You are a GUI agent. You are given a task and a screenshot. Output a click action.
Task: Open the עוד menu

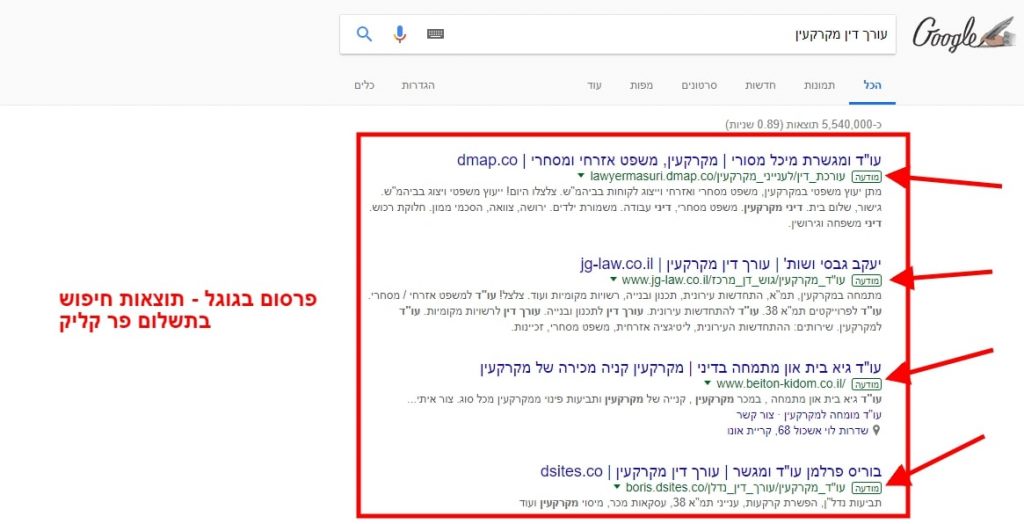[x=594, y=86]
